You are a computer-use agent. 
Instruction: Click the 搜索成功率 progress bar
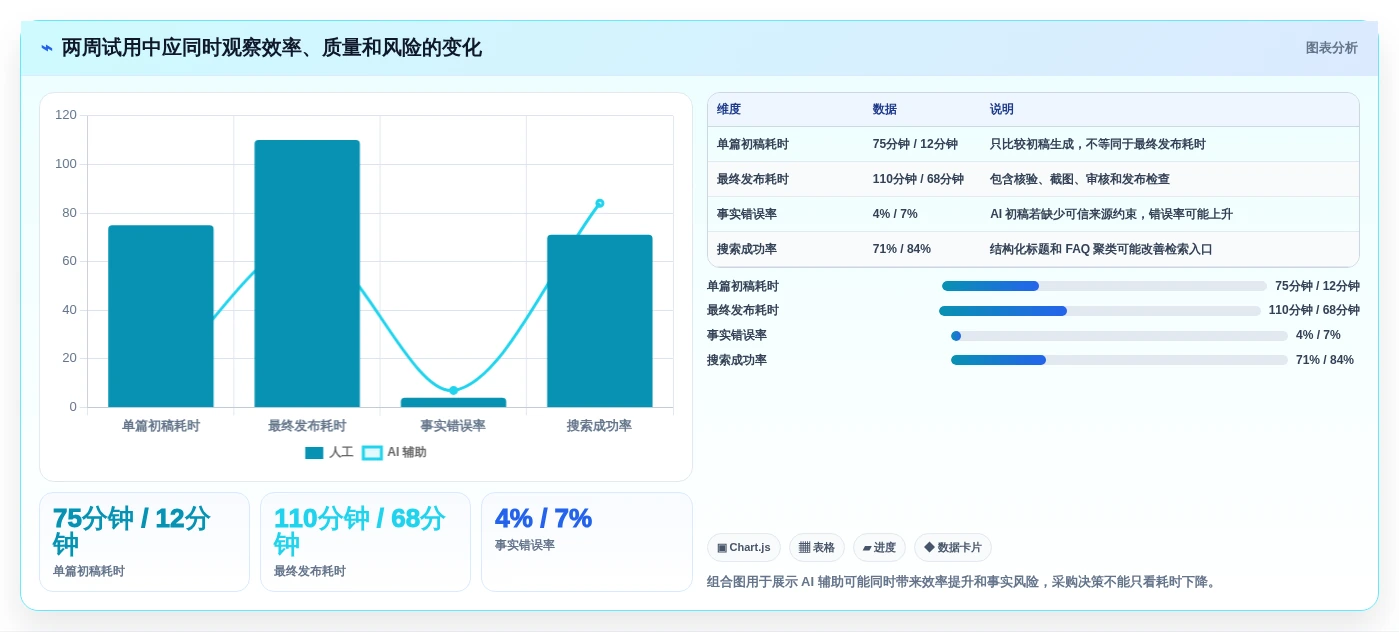pyautogui.click(x=1119, y=360)
